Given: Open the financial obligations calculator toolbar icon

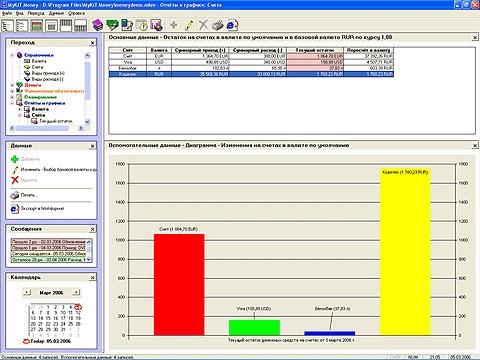Looking at the screenshot, I should tap(127, 25).
